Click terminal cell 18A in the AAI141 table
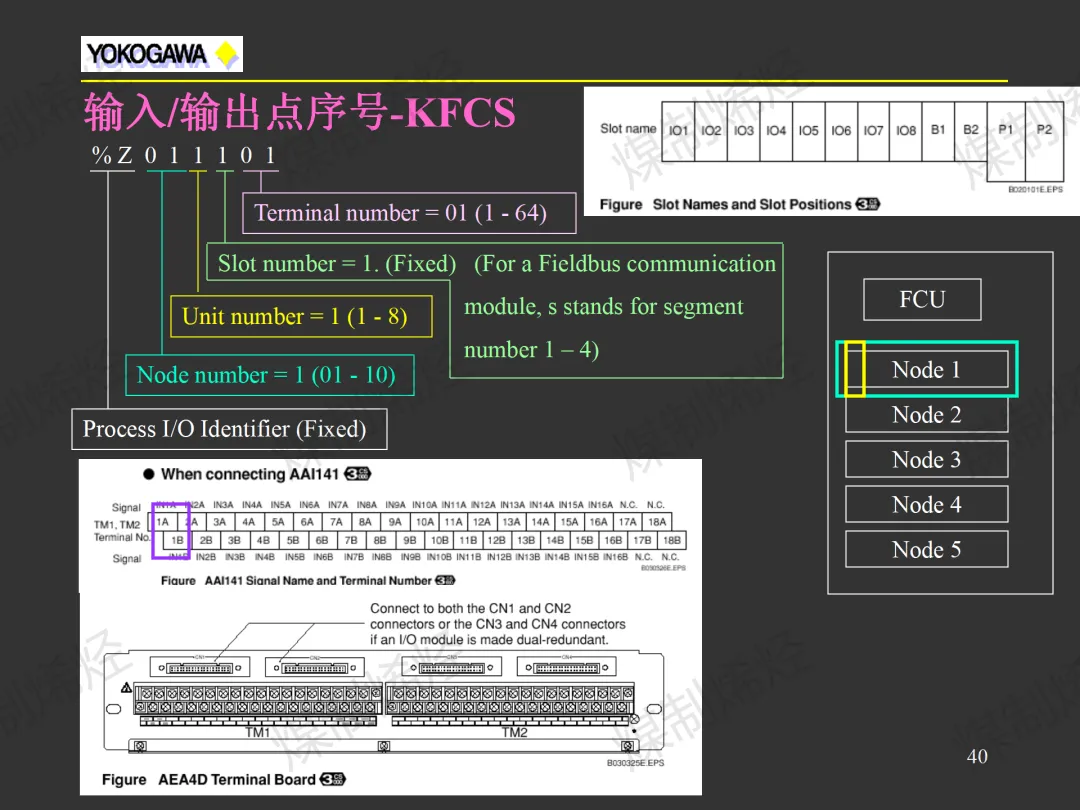This screenshot has width=1080, height=810. point(657,522)
